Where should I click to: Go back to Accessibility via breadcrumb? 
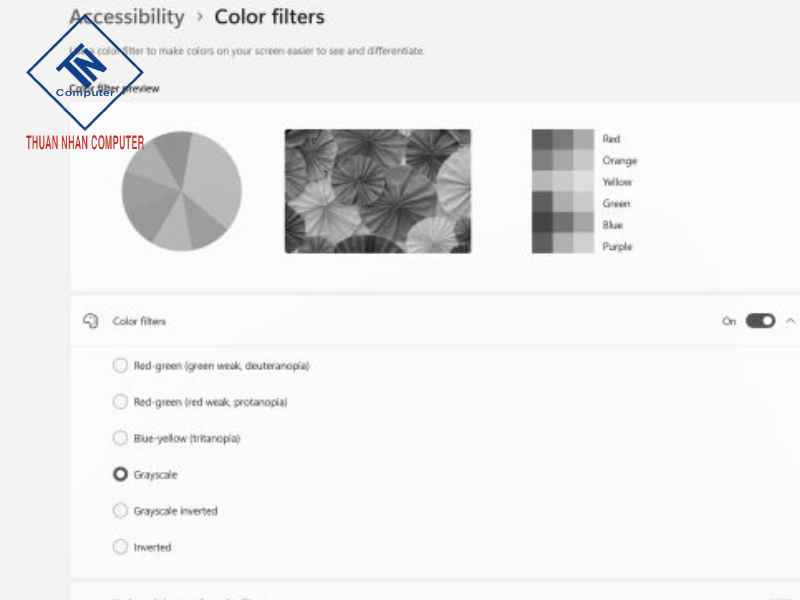(126, 17)
